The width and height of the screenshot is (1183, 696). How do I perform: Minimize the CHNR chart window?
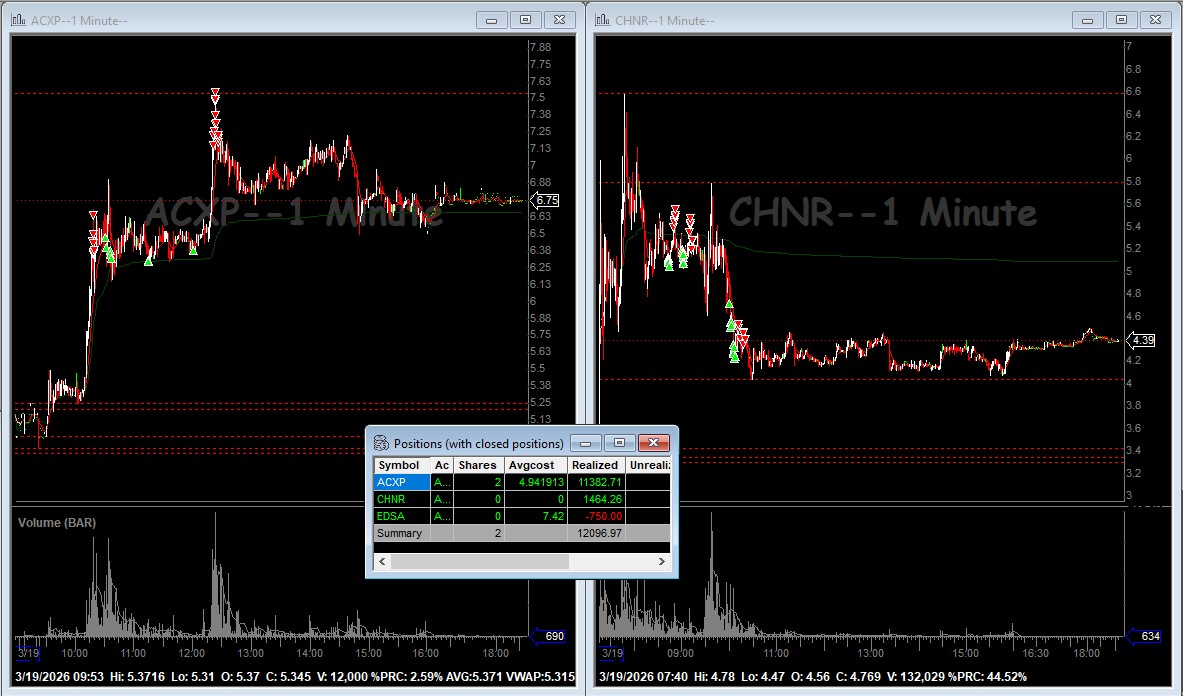tap(1087, 20)
